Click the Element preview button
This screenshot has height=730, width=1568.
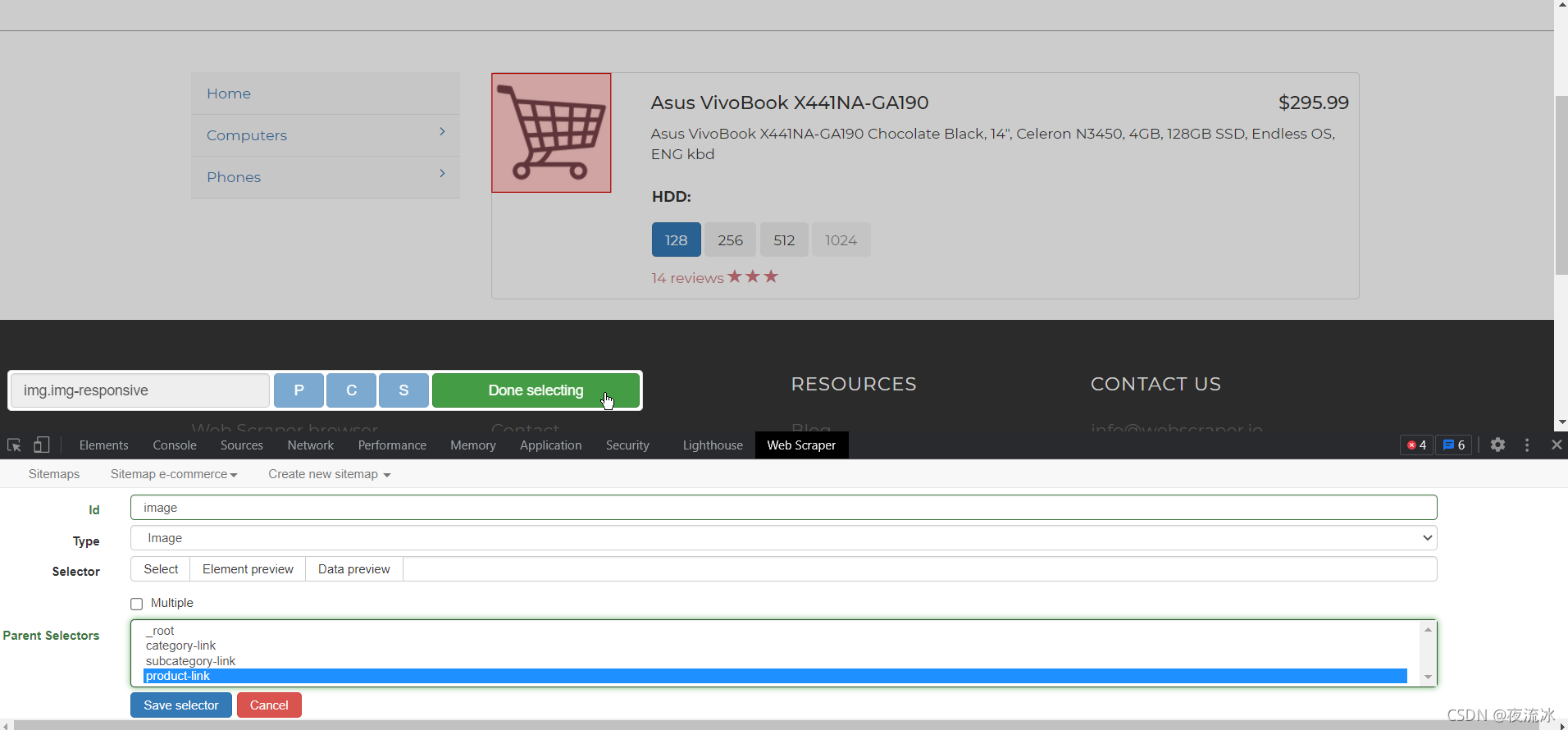pyautogui.click(x=248, y=569)
